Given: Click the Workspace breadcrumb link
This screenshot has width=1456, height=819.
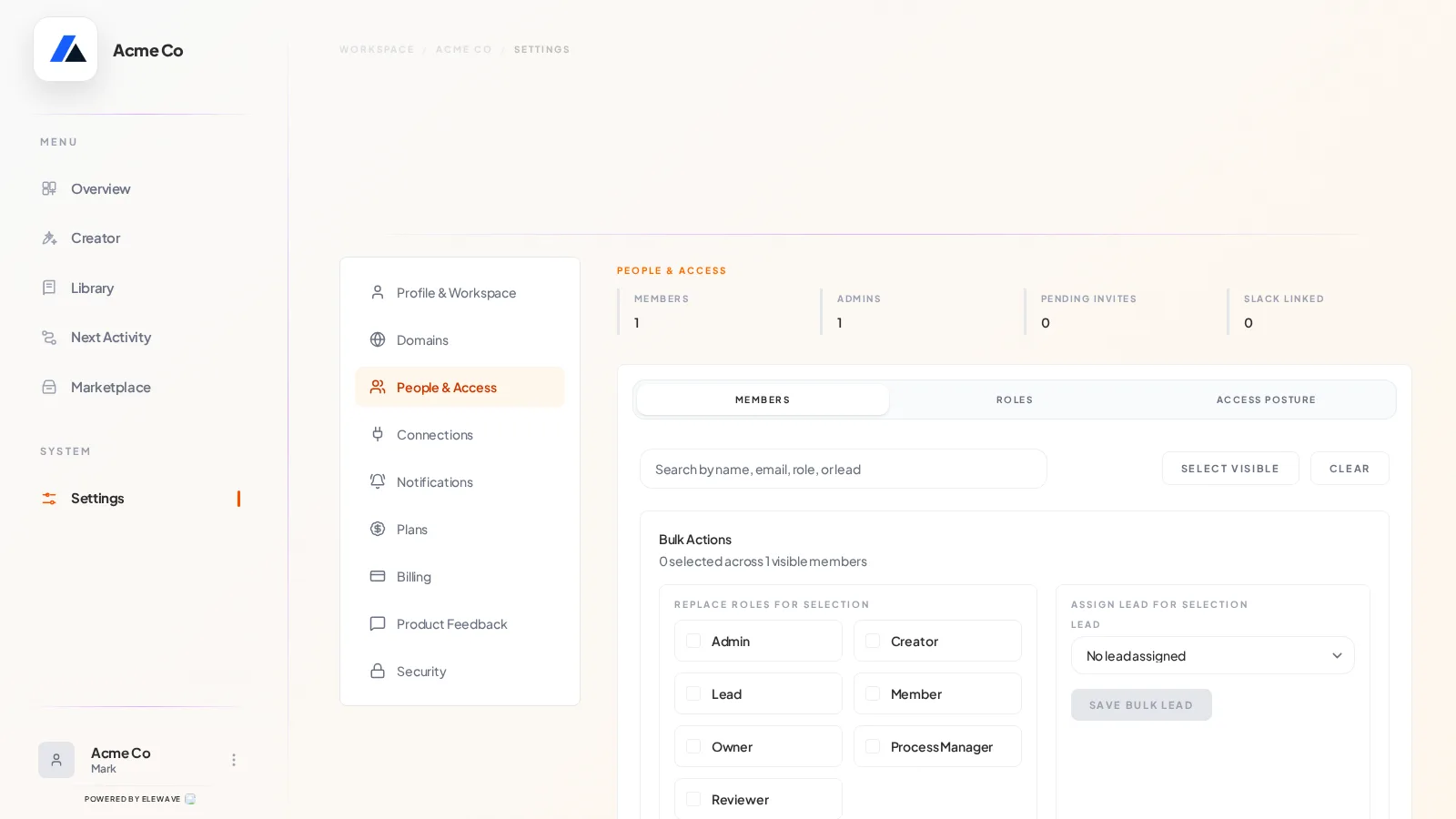Looking at the screenshot, I should pos(377,50).
